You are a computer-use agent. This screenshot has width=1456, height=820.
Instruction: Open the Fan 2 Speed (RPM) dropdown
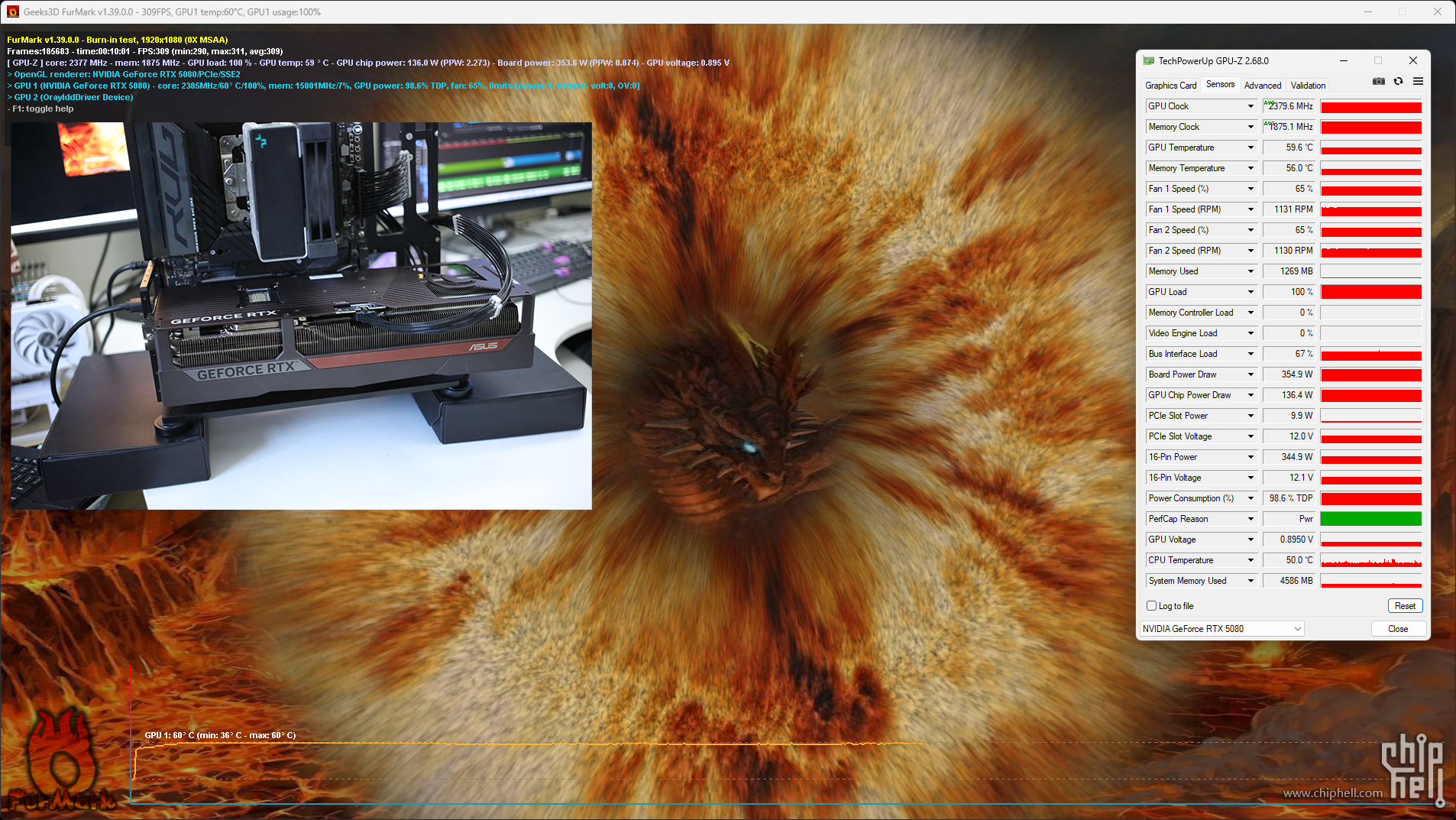pyautogui.click(x=1251, y=251)
